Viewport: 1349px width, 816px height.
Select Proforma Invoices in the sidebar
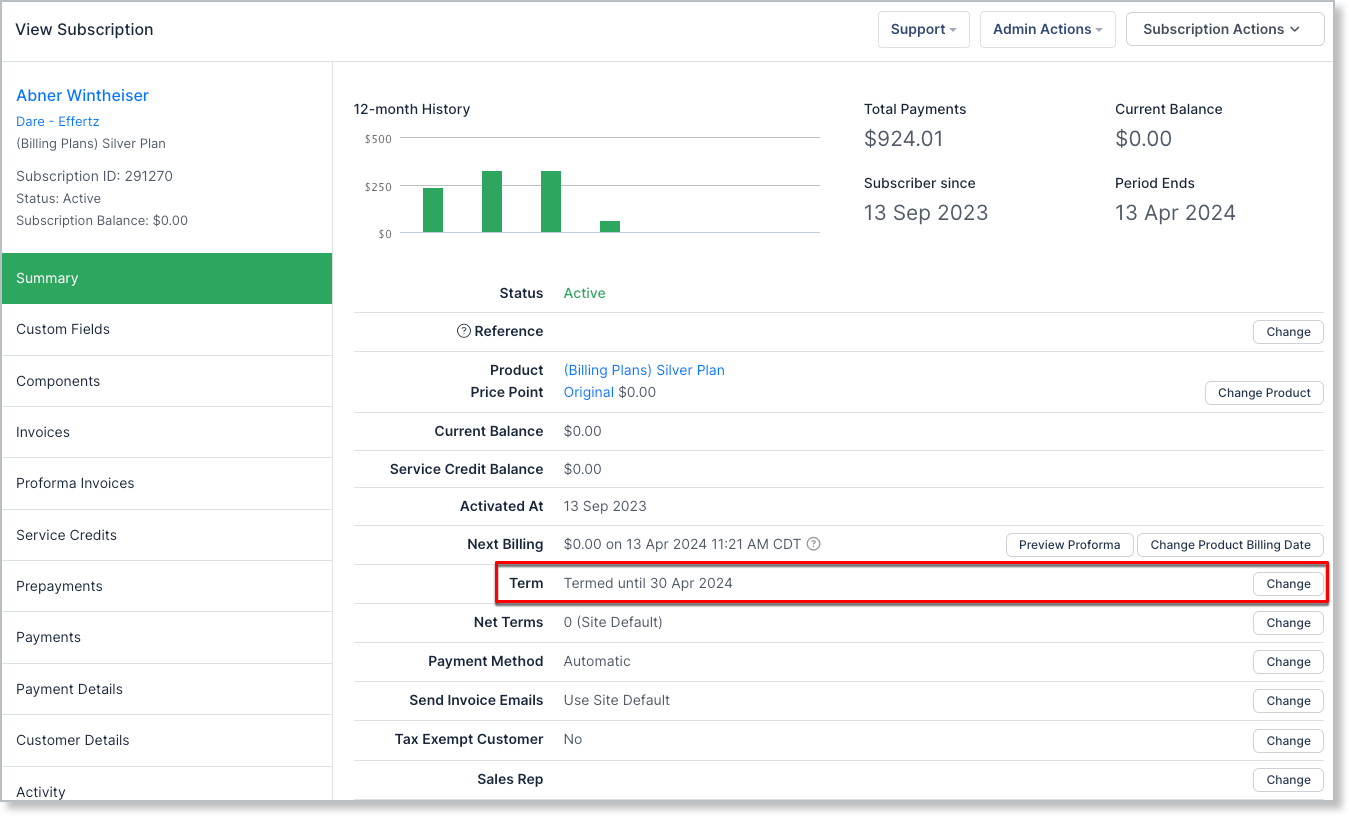[x=75, y=483]
